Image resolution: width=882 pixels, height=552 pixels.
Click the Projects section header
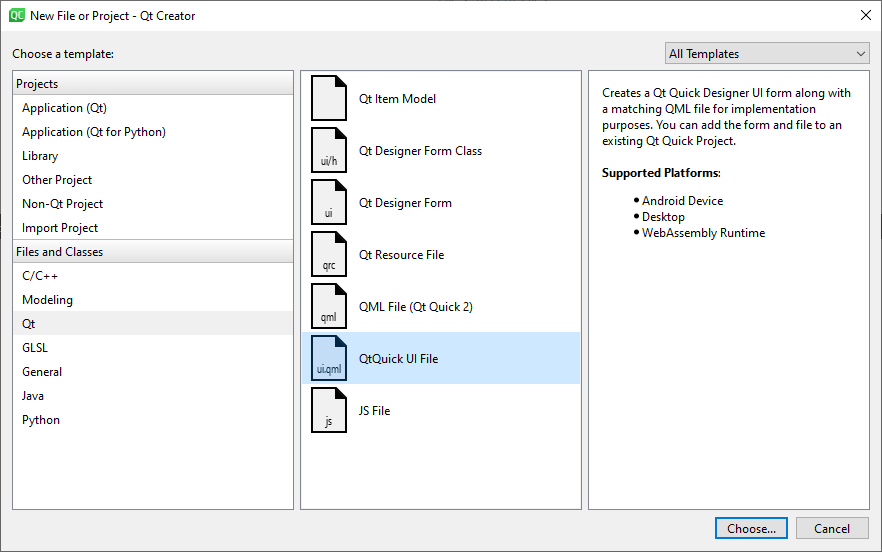[x=153, y=83]
